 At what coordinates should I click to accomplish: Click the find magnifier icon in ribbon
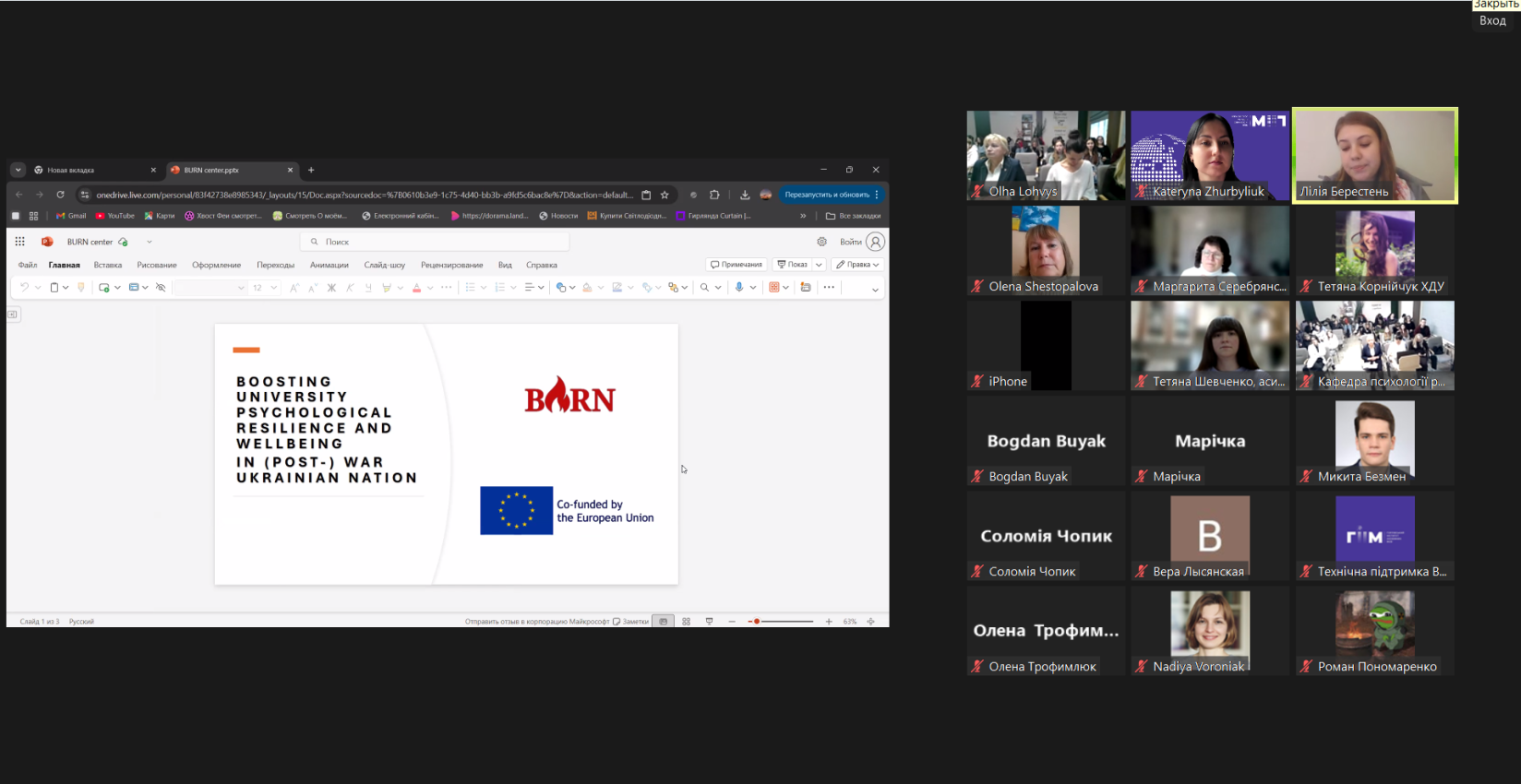(x=704, y=288)
